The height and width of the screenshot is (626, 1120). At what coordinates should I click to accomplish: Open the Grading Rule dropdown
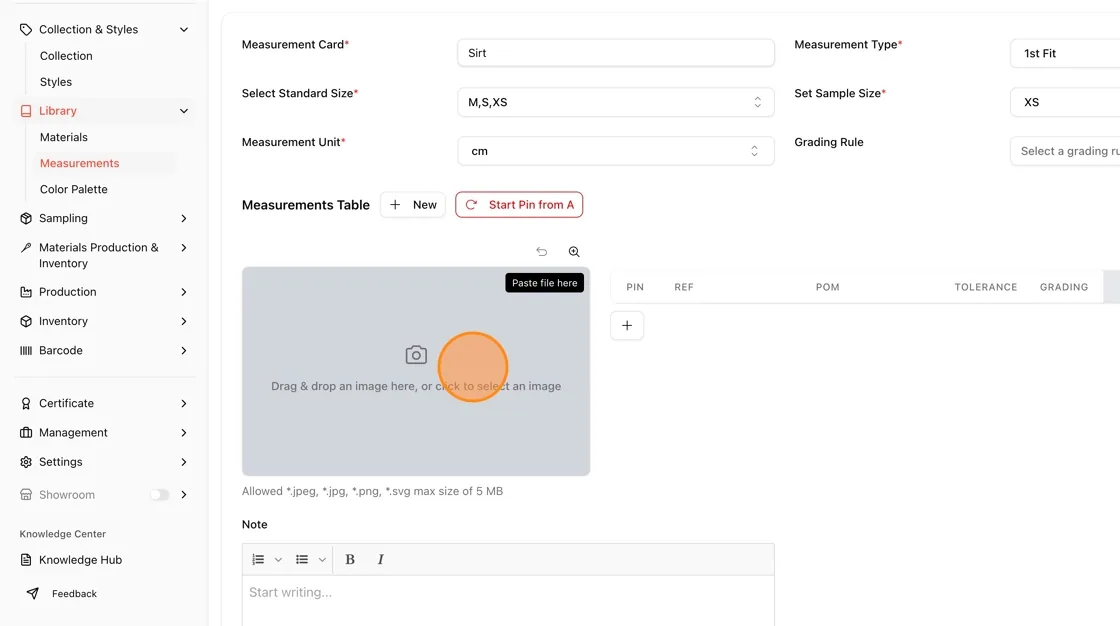coord(1065,151)
